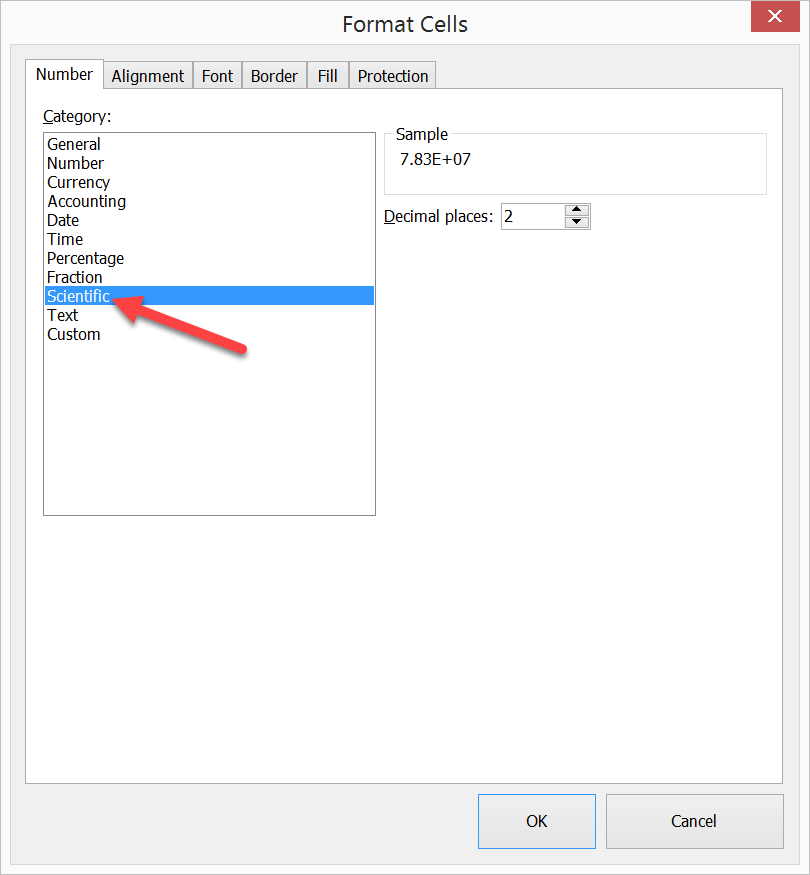Screen dimensions: 810x875
Task: Click the Decimal places input field
Action: [532, 216]
